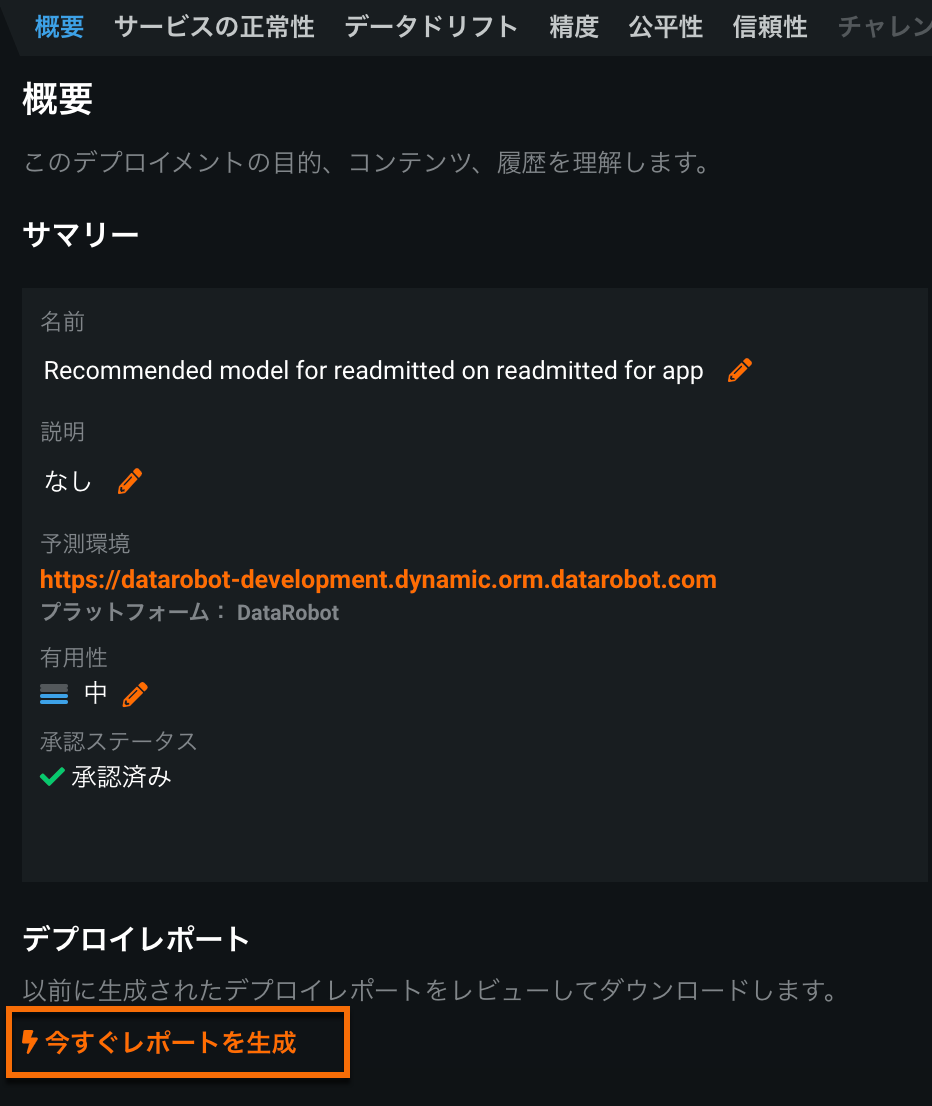Go to the データドリフト tab
This screenshot has width=932, height=1106.
point(431,27)
